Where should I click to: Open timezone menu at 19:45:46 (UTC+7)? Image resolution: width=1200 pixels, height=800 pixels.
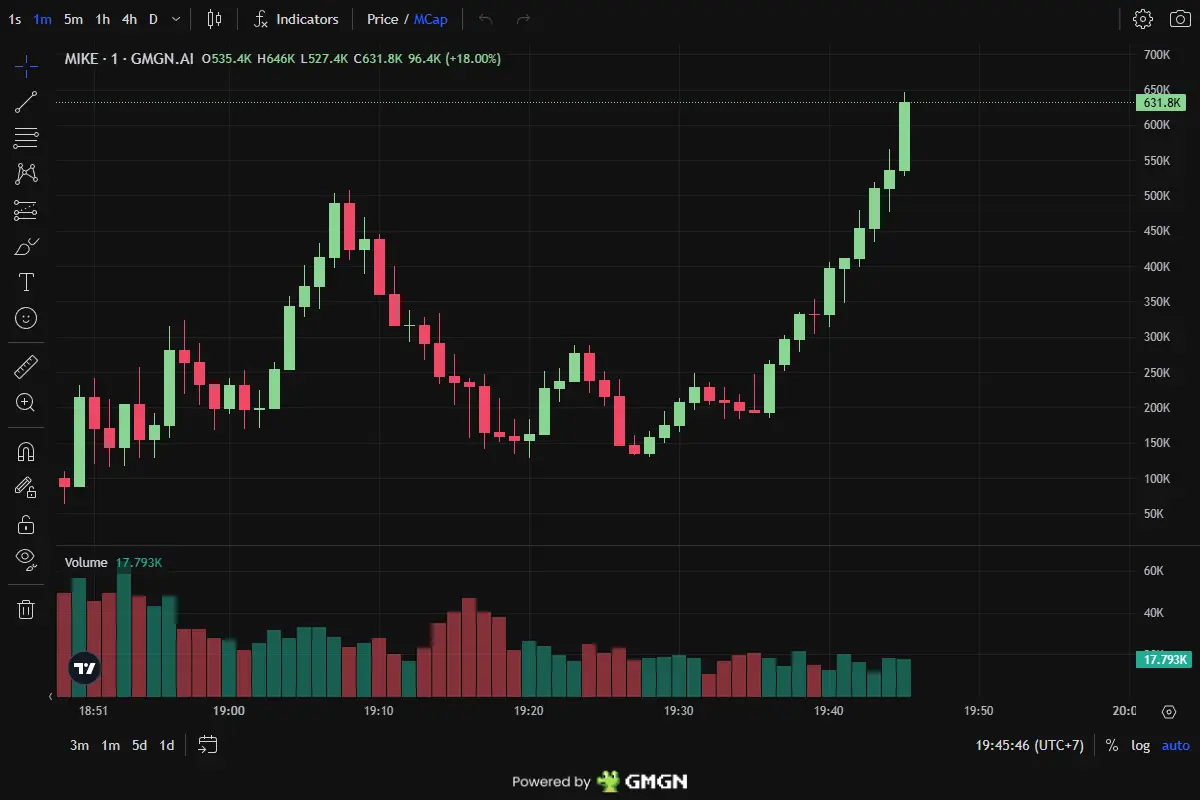point(1030,745)
